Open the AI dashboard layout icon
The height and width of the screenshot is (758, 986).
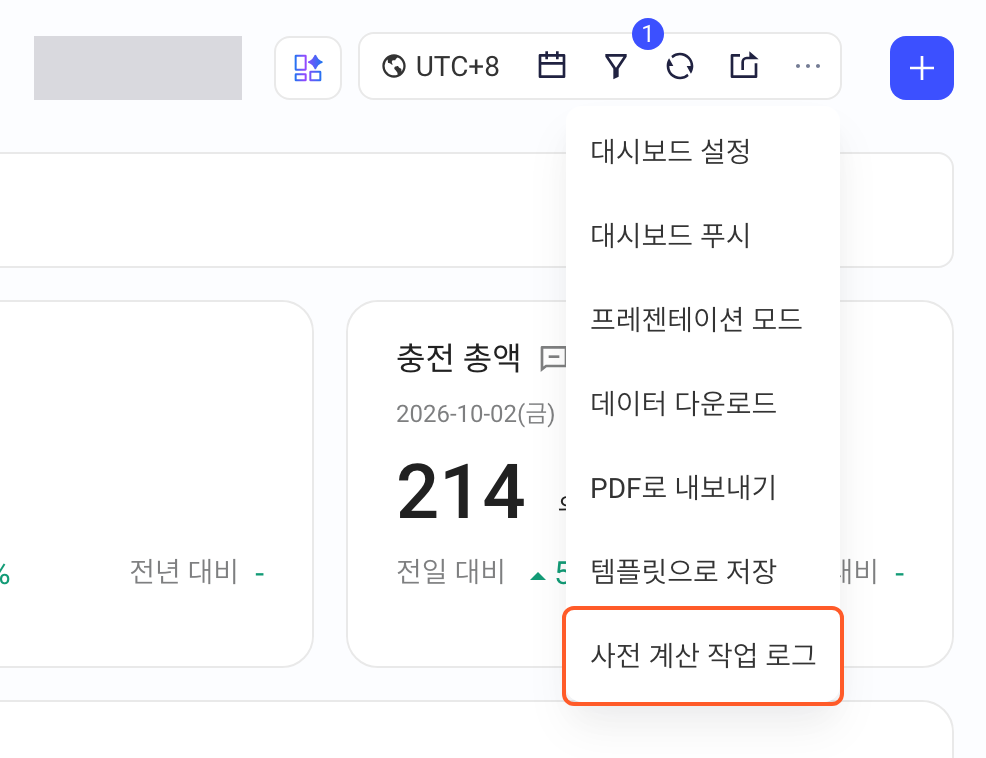pos(308,67)
